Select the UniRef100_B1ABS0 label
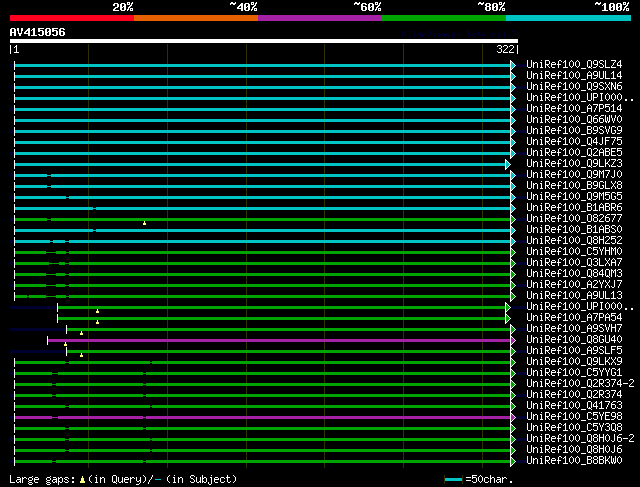Image resolution: width=640 pixels, height=487 pixels. (x=574, y=230)
